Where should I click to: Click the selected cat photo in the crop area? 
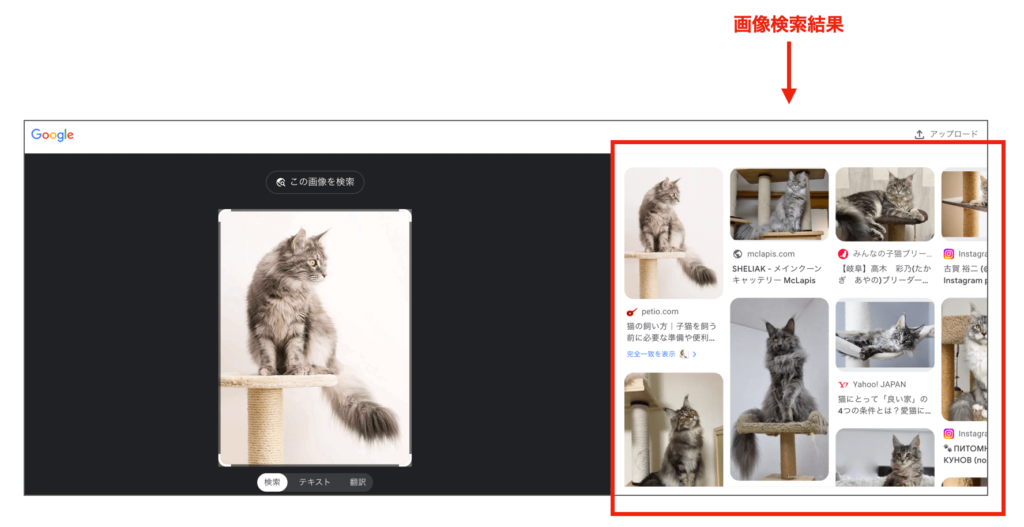315,338
